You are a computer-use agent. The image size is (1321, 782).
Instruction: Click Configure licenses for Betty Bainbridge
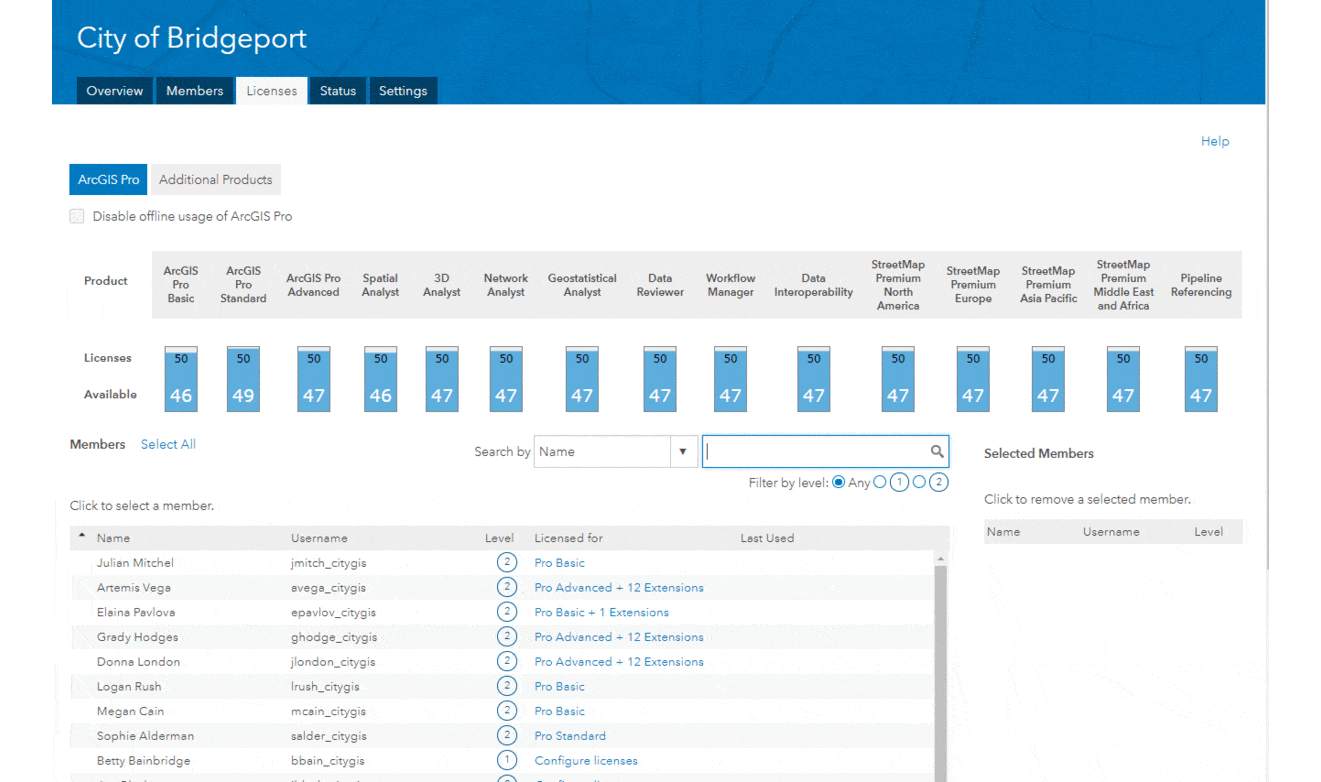(586, 760)
